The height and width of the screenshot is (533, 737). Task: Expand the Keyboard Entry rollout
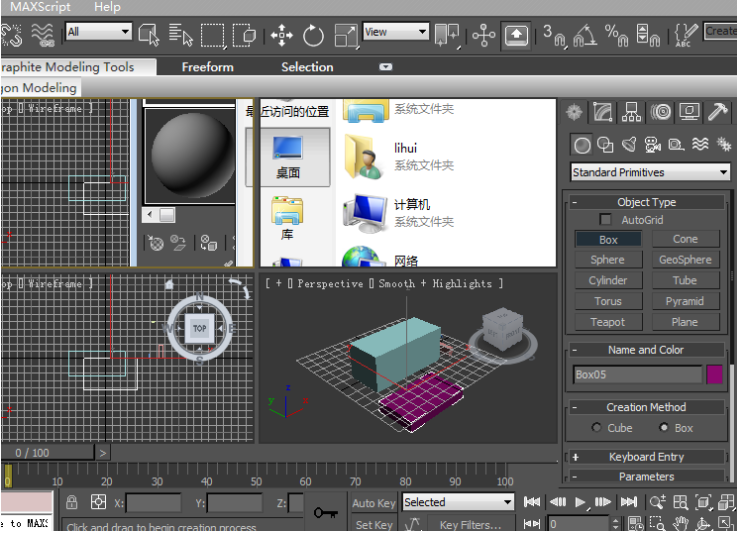(646, 457)
